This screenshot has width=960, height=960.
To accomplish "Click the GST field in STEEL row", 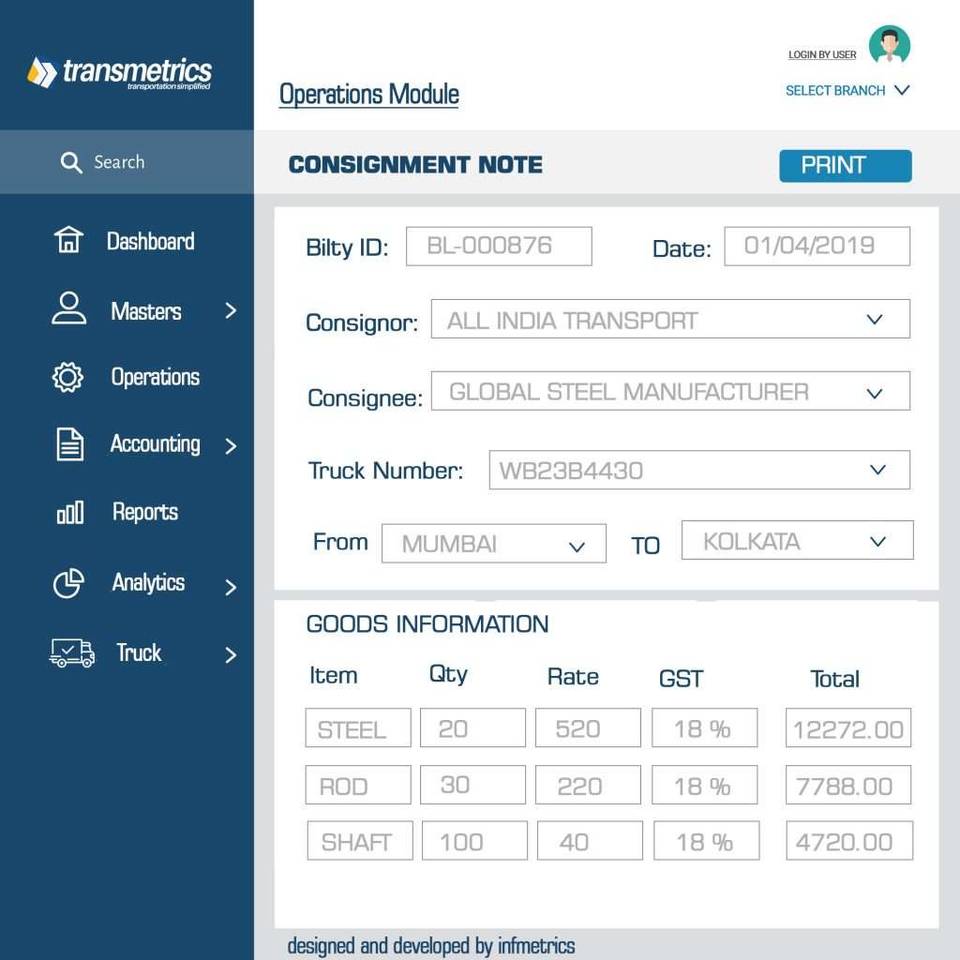I will (x=704, y=727).
